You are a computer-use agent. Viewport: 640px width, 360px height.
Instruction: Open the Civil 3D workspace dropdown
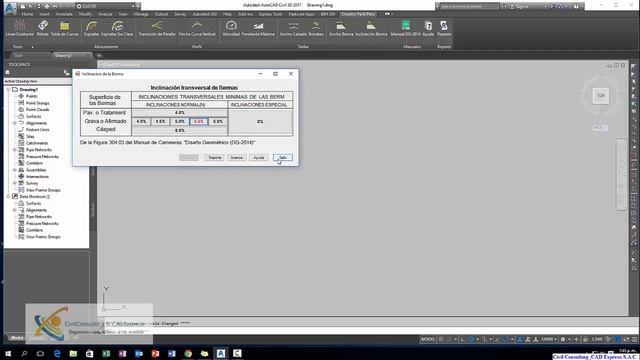click(x=106, y=7)
